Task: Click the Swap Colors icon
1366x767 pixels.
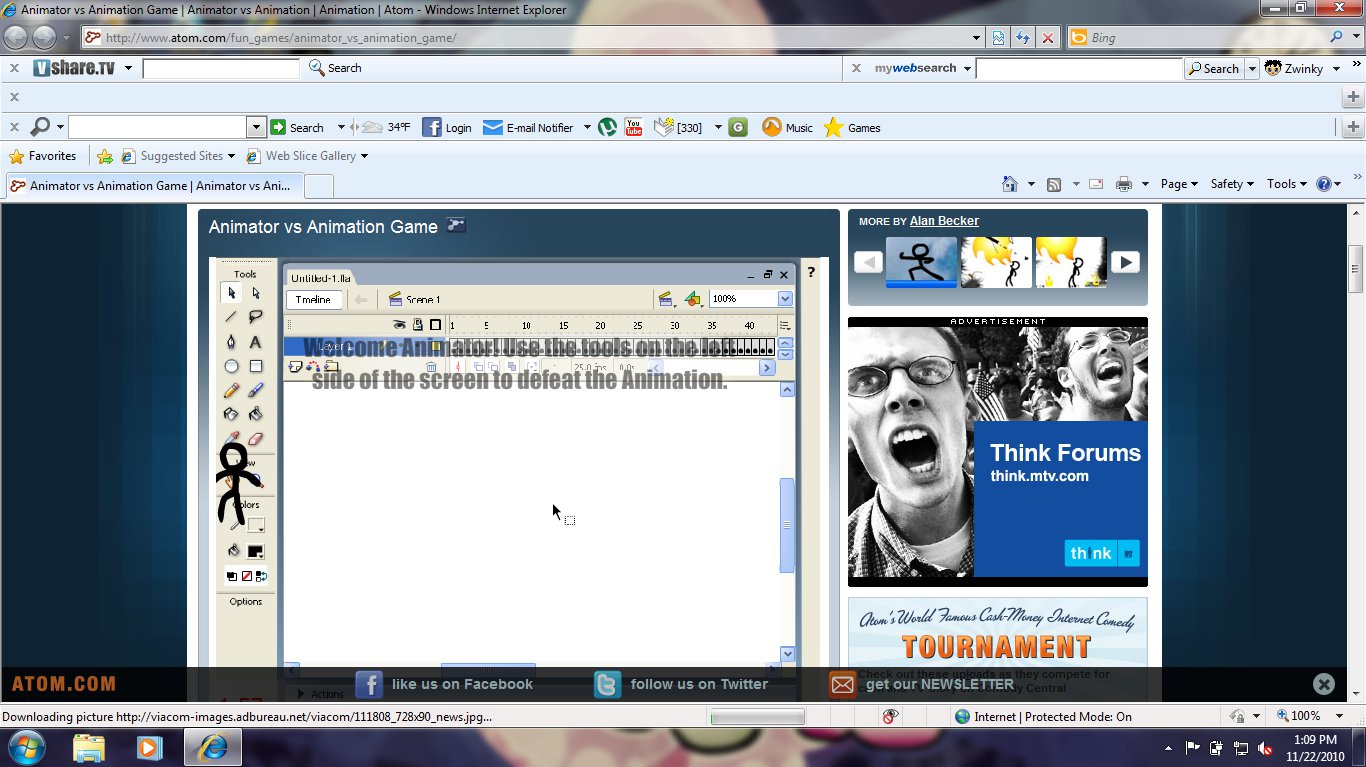Action: (261, 576)
